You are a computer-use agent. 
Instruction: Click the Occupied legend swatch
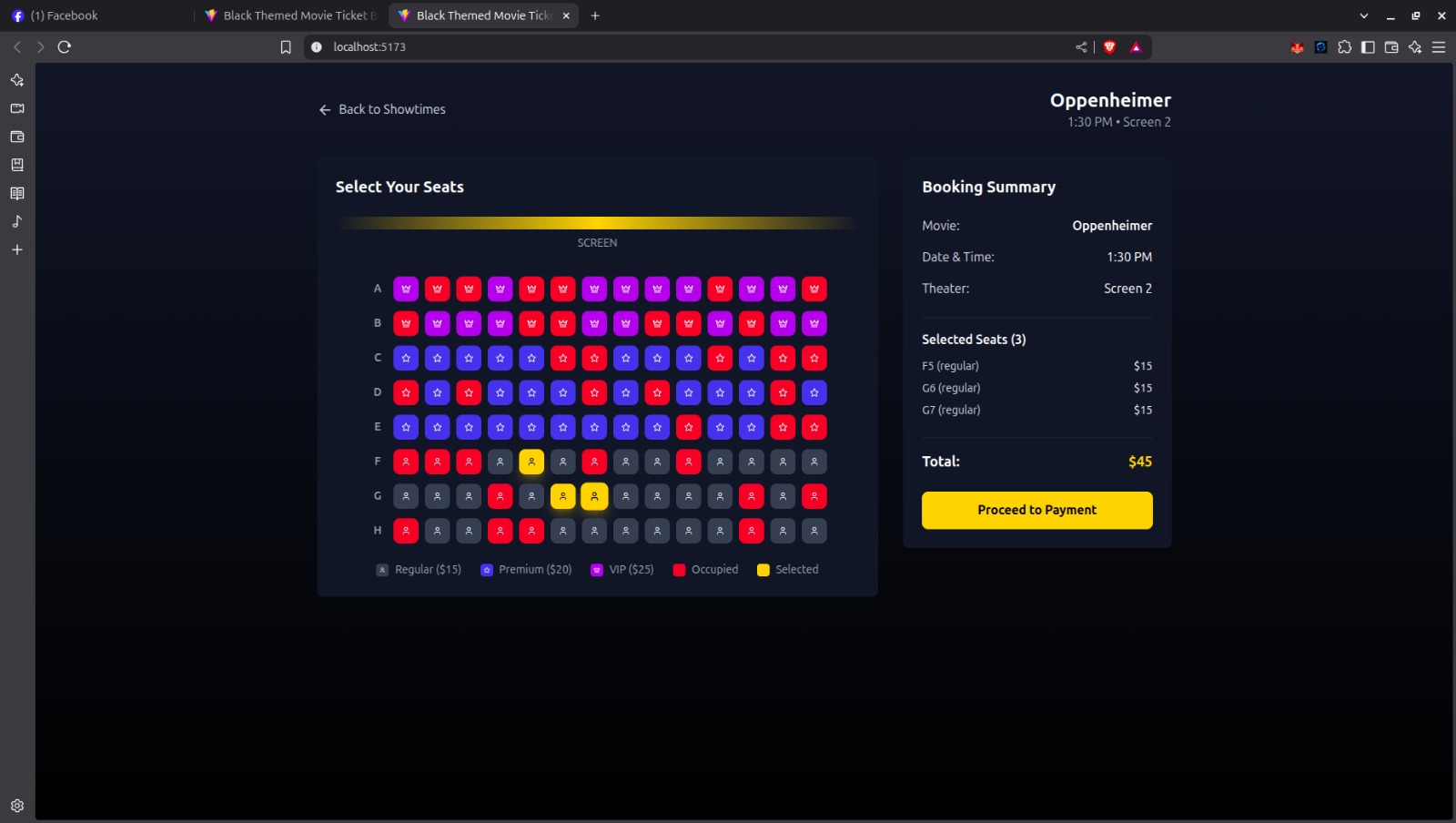point(679,570)
